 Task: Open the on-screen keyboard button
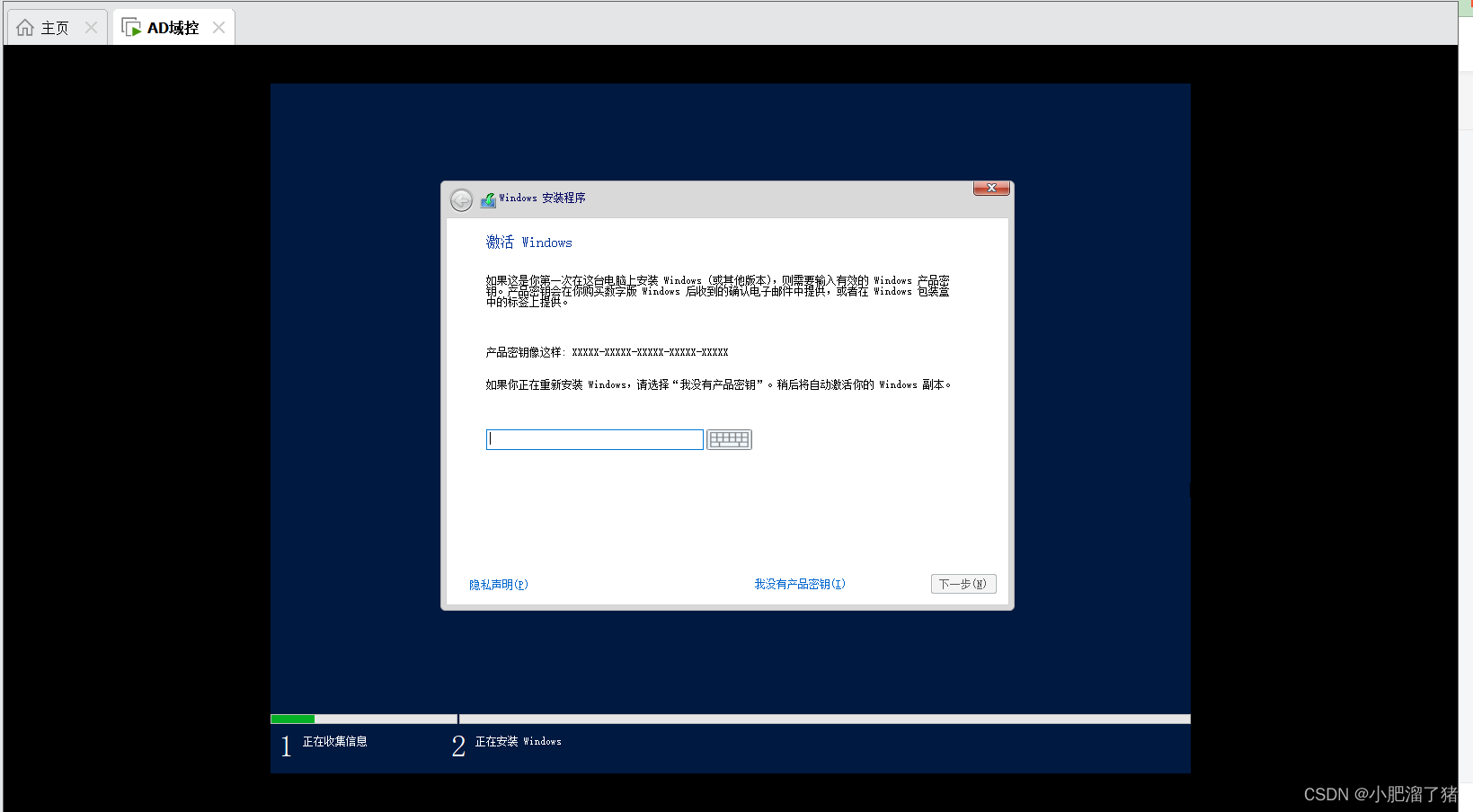pos(729,439)
